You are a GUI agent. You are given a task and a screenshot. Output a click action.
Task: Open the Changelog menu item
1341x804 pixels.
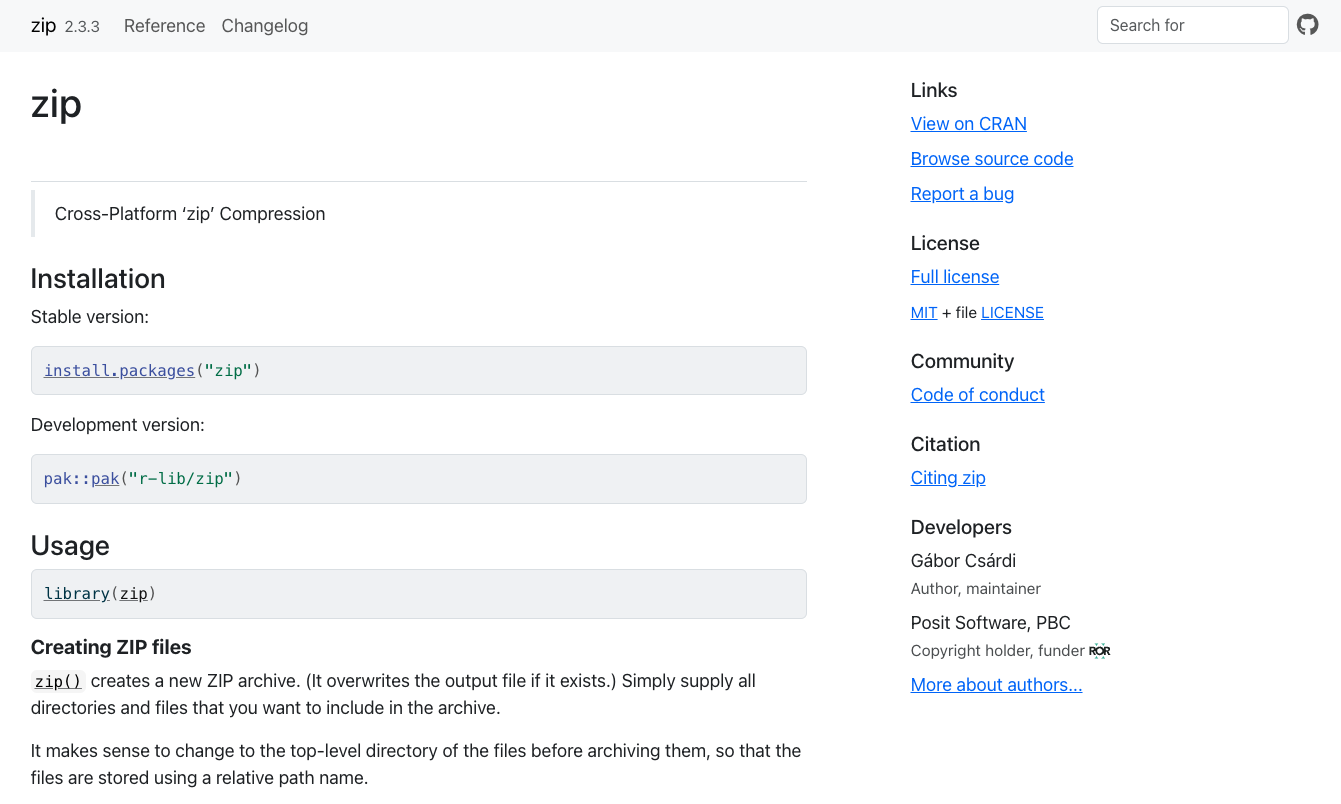point(264,26)
